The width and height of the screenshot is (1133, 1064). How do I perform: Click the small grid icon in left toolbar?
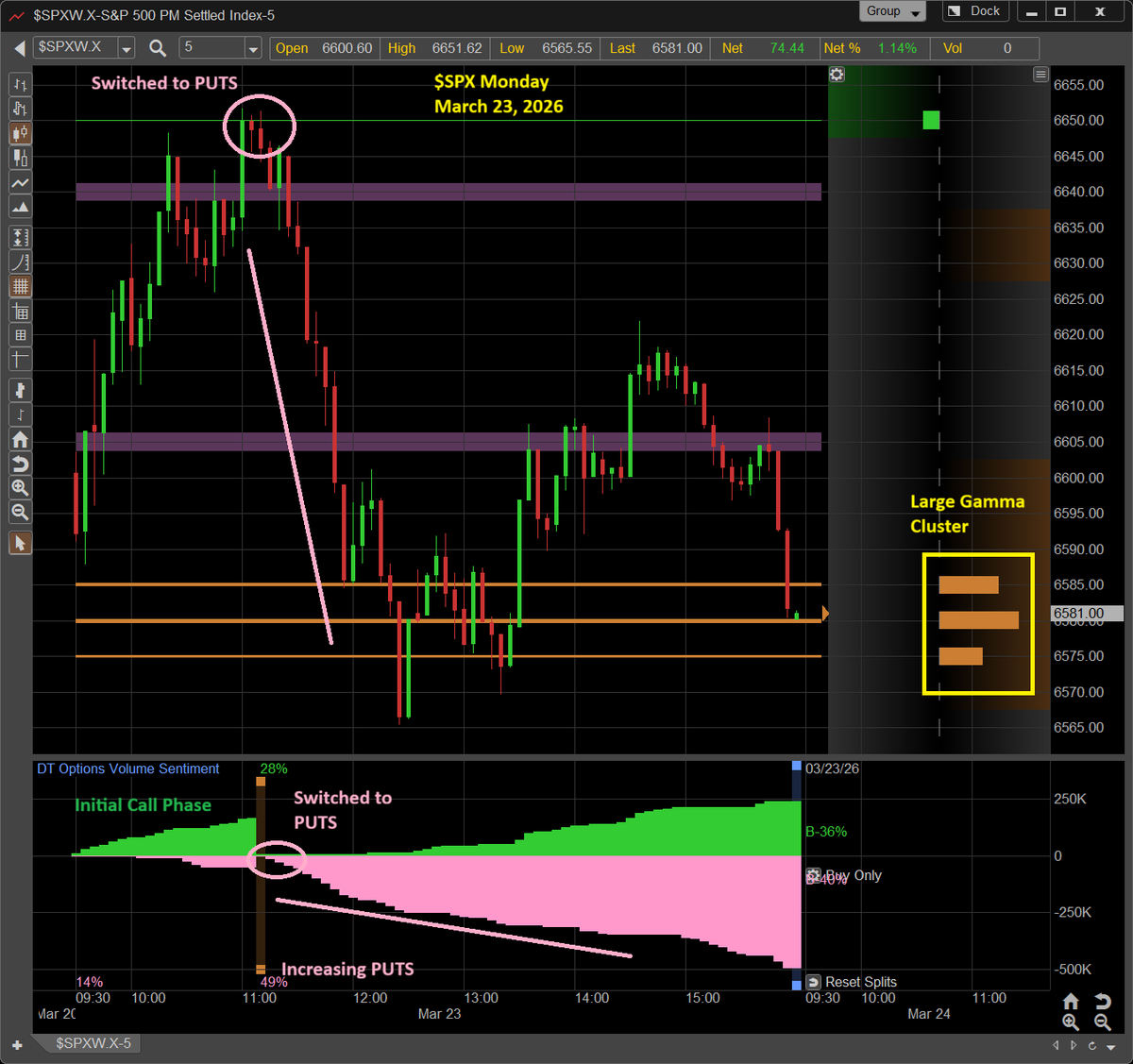tap(20, 335)
